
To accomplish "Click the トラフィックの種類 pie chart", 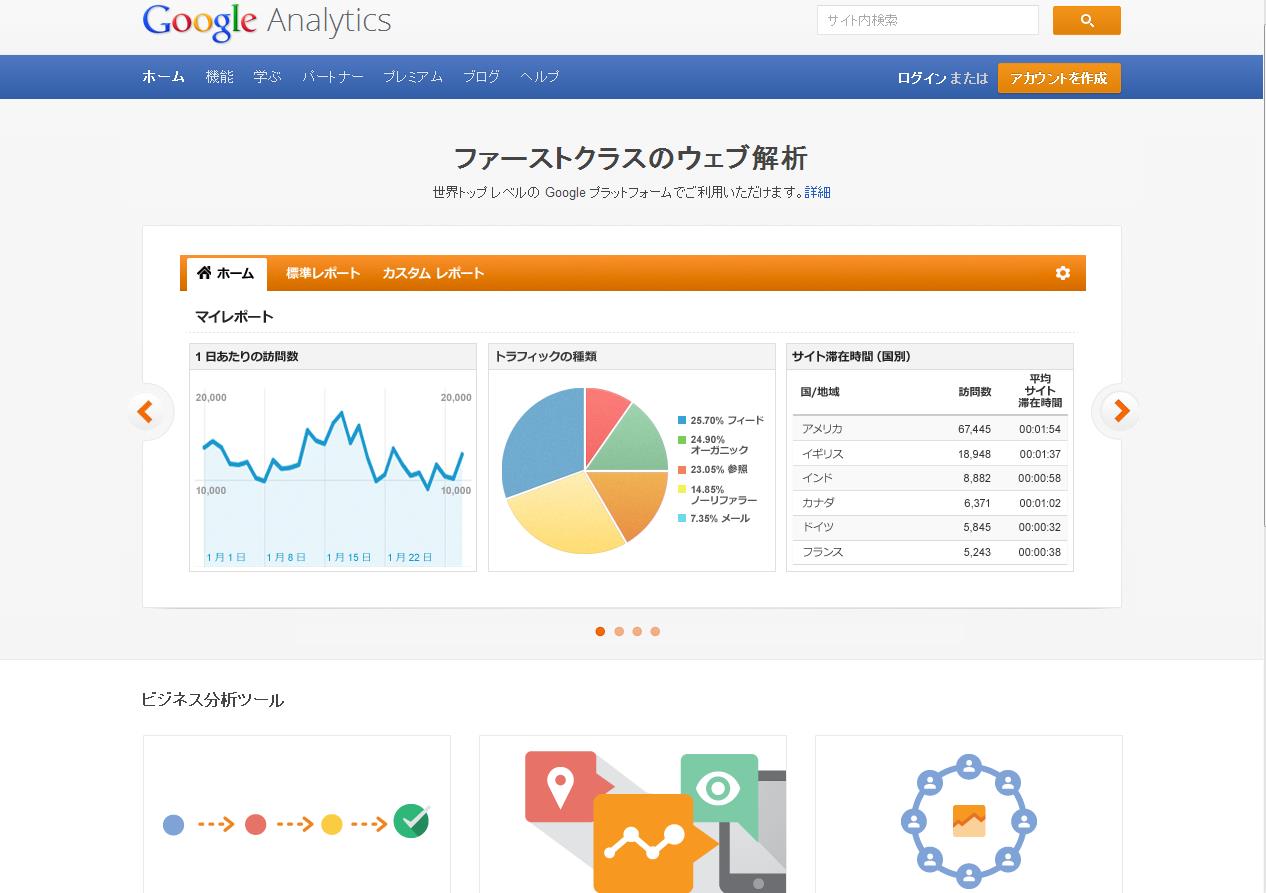I will coord(584,470).
